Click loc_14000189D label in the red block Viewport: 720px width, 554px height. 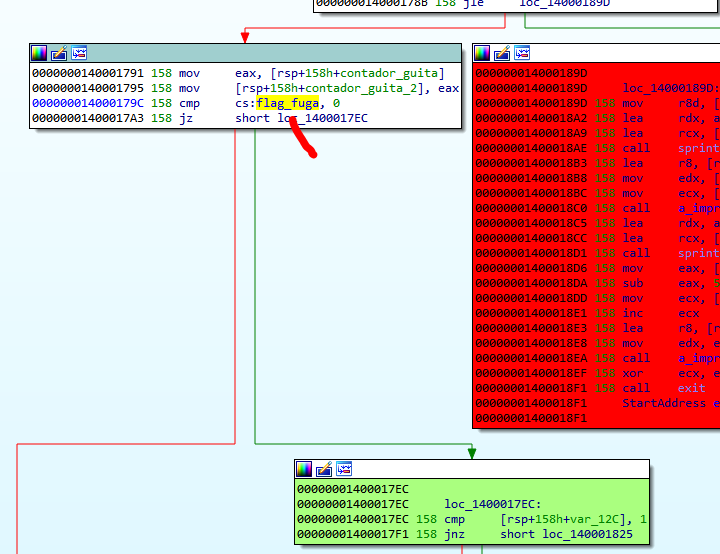670,88
